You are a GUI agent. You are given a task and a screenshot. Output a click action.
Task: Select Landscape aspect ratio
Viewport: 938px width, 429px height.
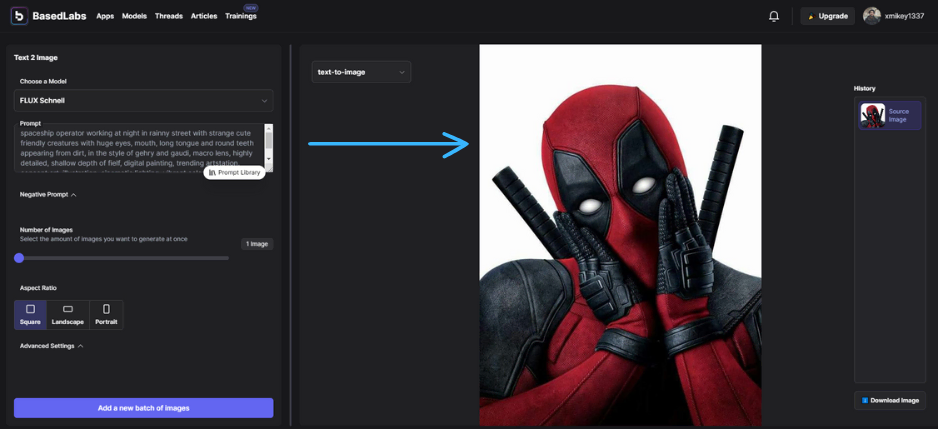tap(68, 314)
